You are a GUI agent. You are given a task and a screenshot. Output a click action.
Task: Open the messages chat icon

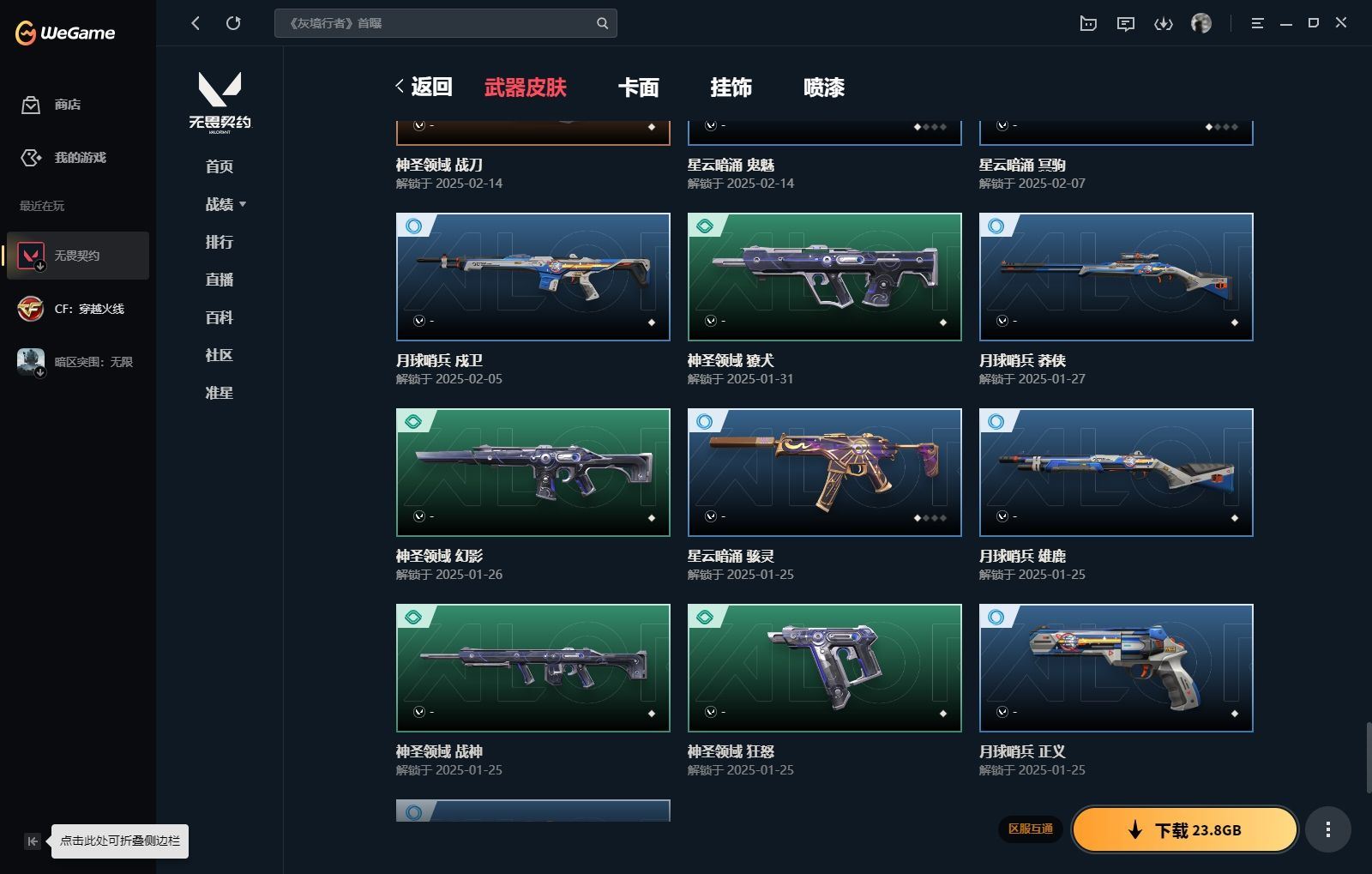click(1126, 23)
